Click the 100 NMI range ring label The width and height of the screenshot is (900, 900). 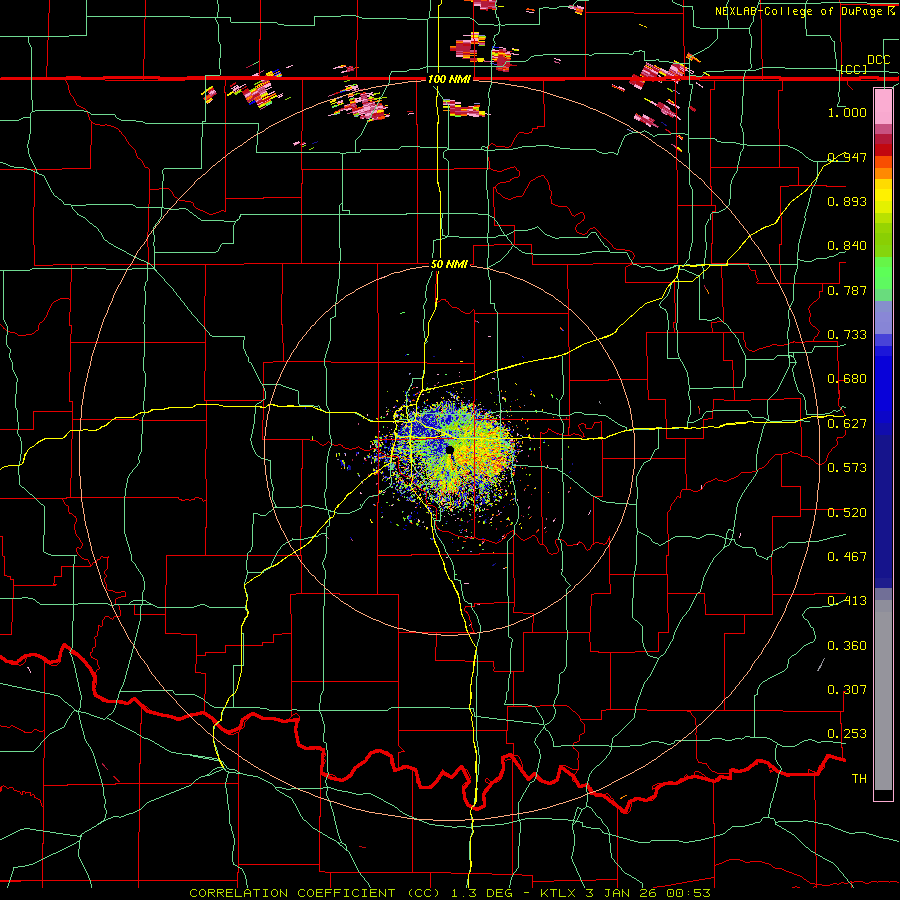449,79
